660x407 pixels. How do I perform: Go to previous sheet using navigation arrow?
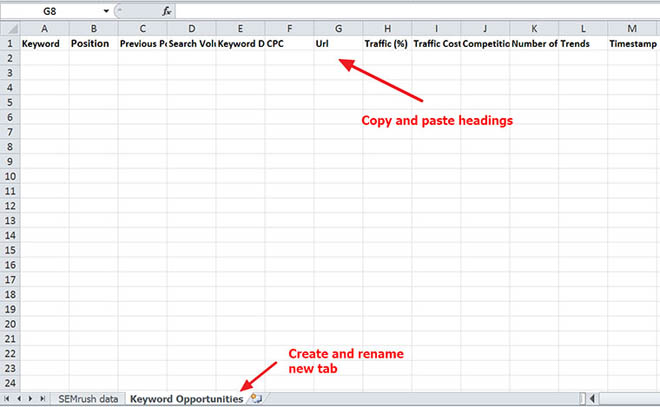pyautogui.click(x=20, y=398)
